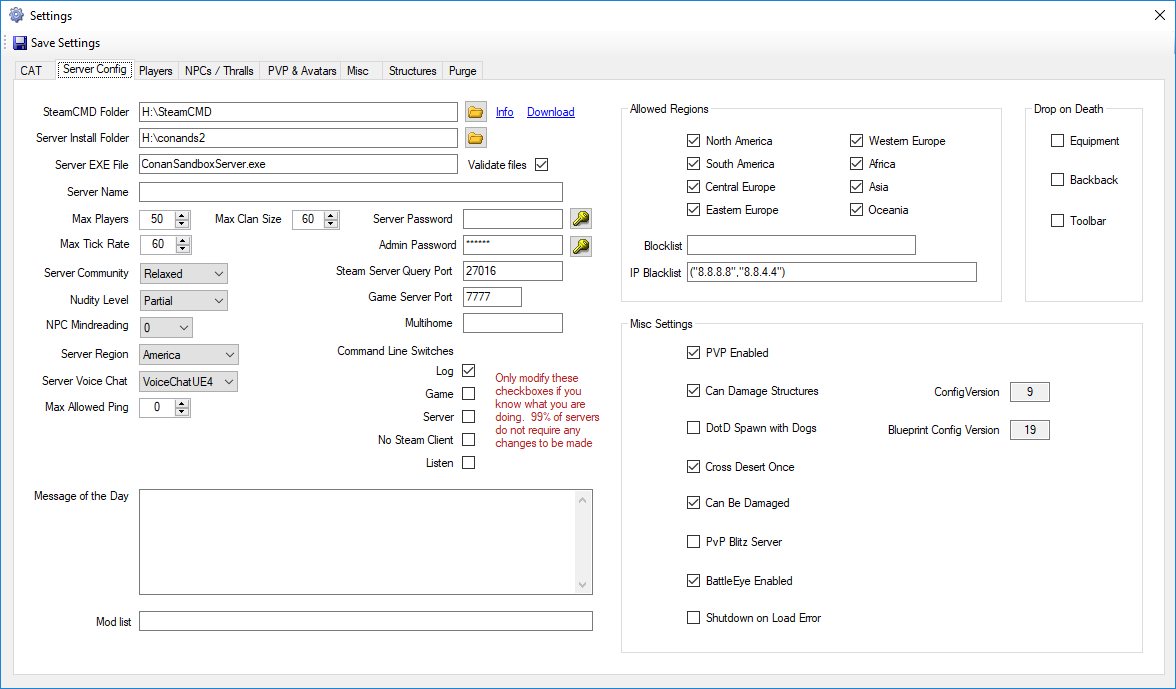
Task: Click the Settings gear icon in title bar
Action: [16, 16]
